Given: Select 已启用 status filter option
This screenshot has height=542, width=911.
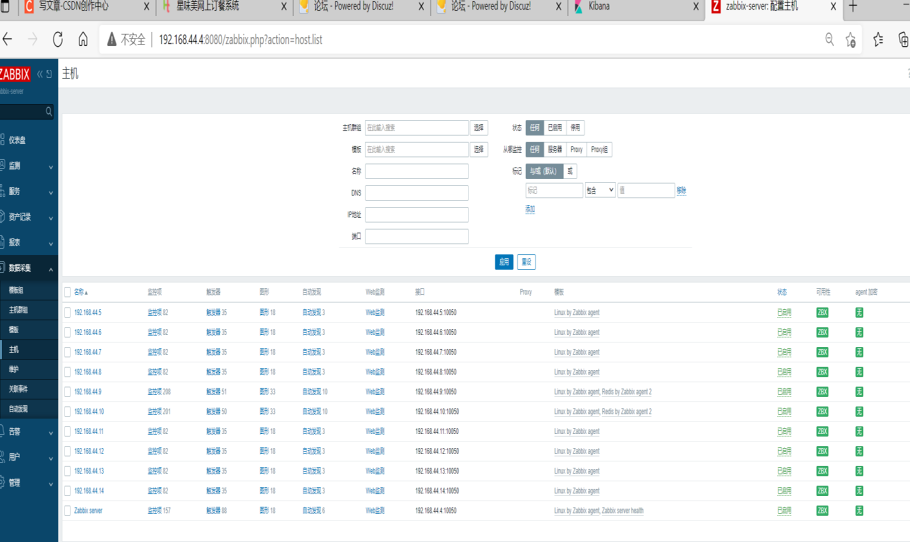Looking at the screenshot, I should point(555,127).
